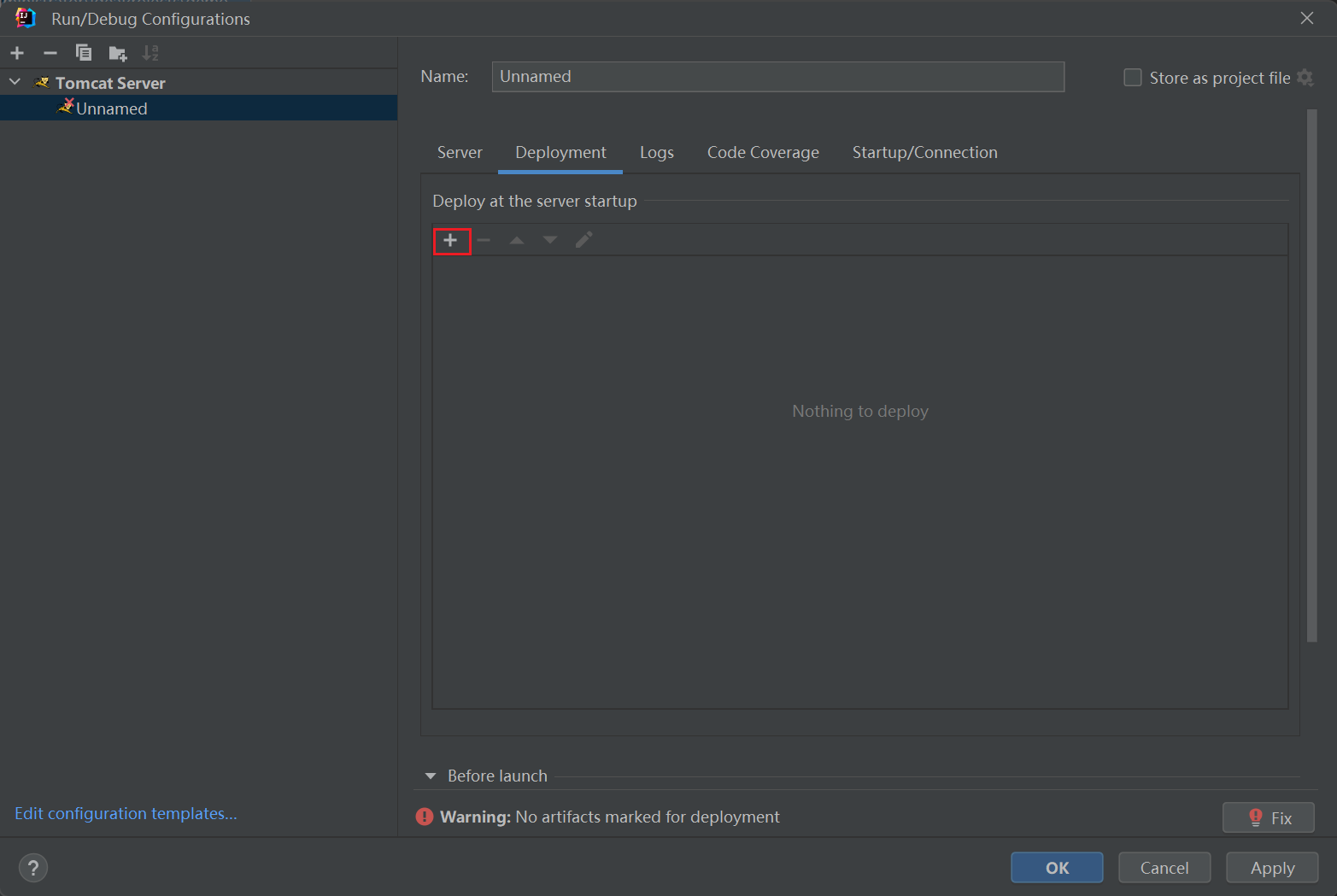Add new run configuration with plus icon
This screenshot has width=1337, height=896.
tap(17, 53)
